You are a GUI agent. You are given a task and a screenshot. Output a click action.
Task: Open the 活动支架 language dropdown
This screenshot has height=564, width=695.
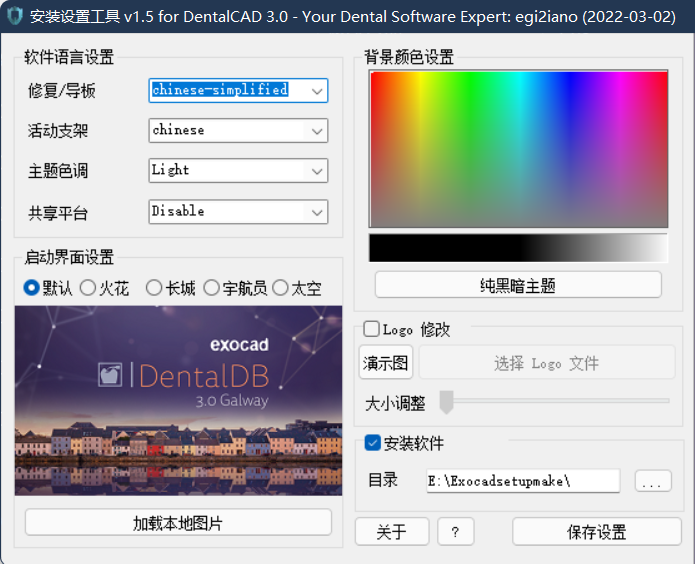click(238, 130)
